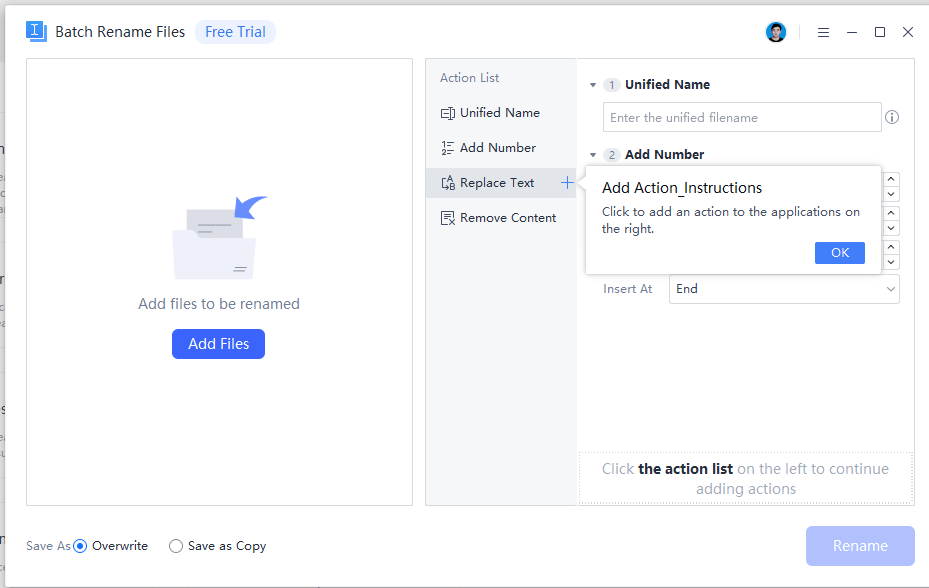Viewport: 929px width, 588px height.
Task: Click the unified filename input field
Action: [742, 117]
